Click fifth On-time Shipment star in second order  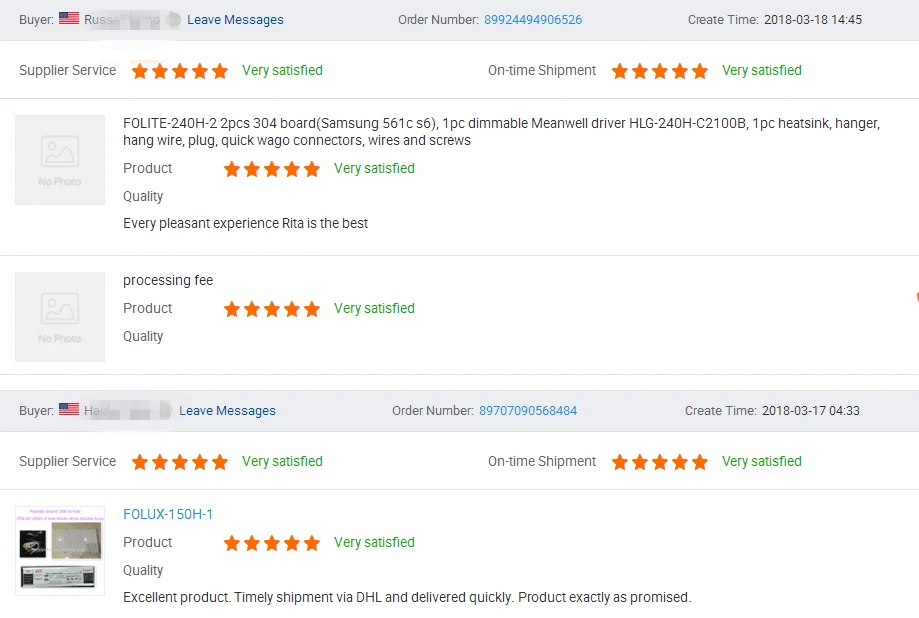click(700, 462)
